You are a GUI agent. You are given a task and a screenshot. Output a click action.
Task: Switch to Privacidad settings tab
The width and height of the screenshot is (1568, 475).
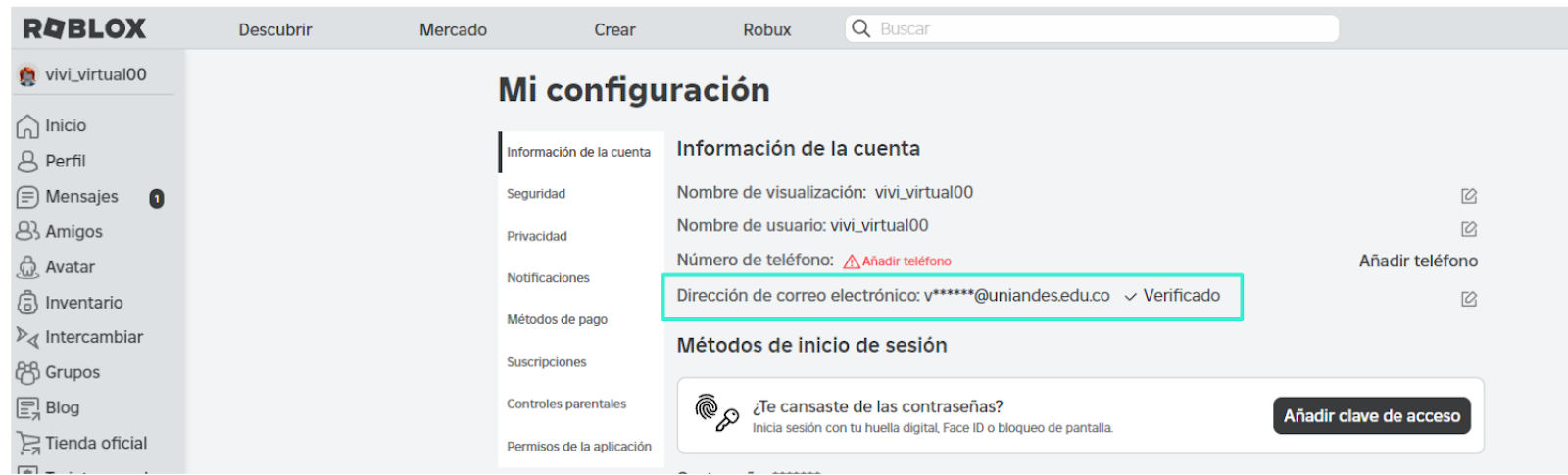[537, 236]
